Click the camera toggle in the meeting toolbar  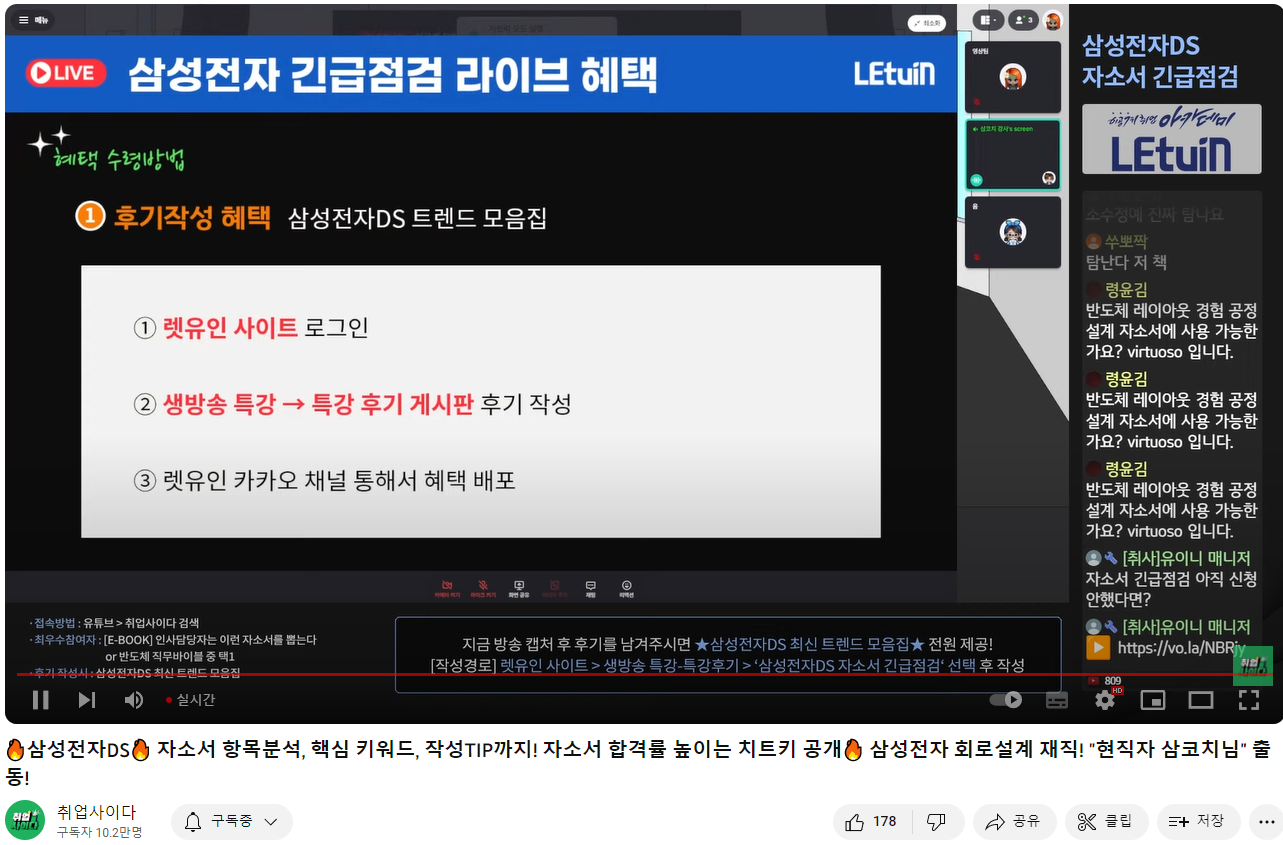pos(446,588)
